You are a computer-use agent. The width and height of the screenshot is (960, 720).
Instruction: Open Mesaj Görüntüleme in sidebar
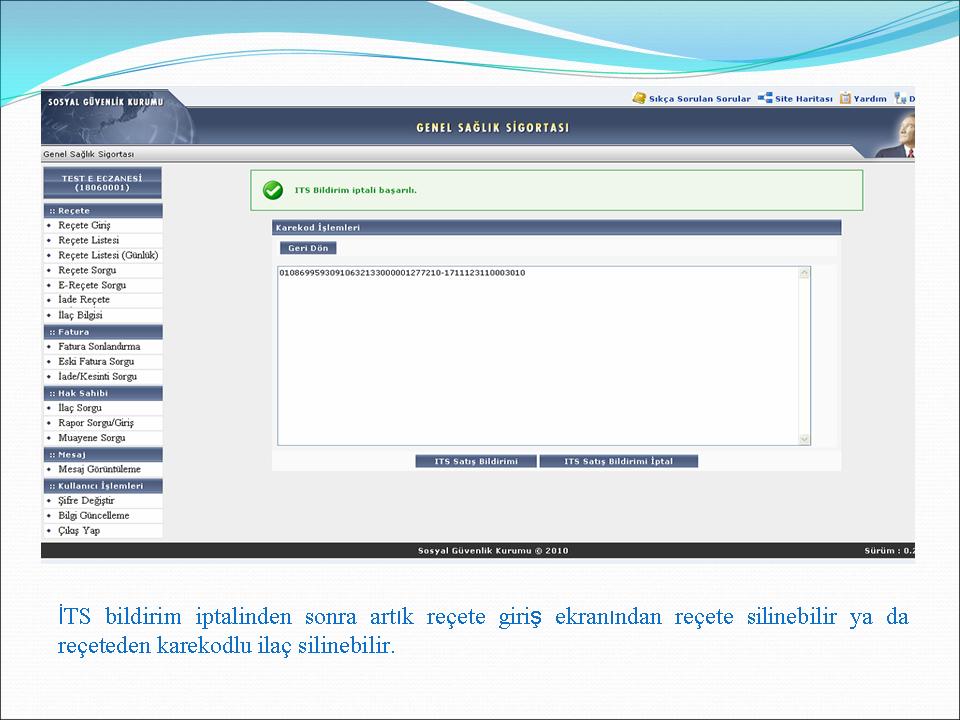pyautogui.click(x=99, y=469)
